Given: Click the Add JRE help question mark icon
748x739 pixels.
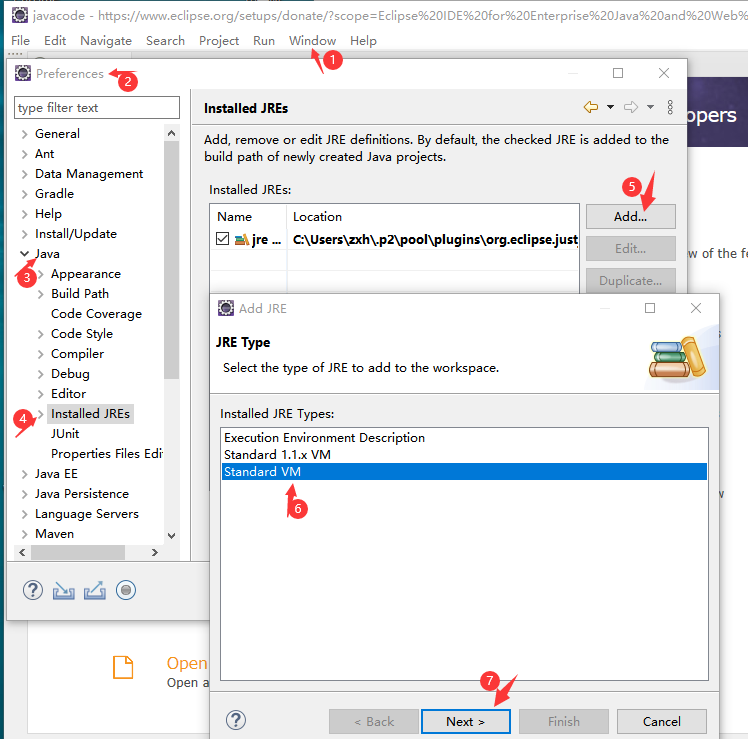Looking at the screenshot, I should (x=236, y=720).
